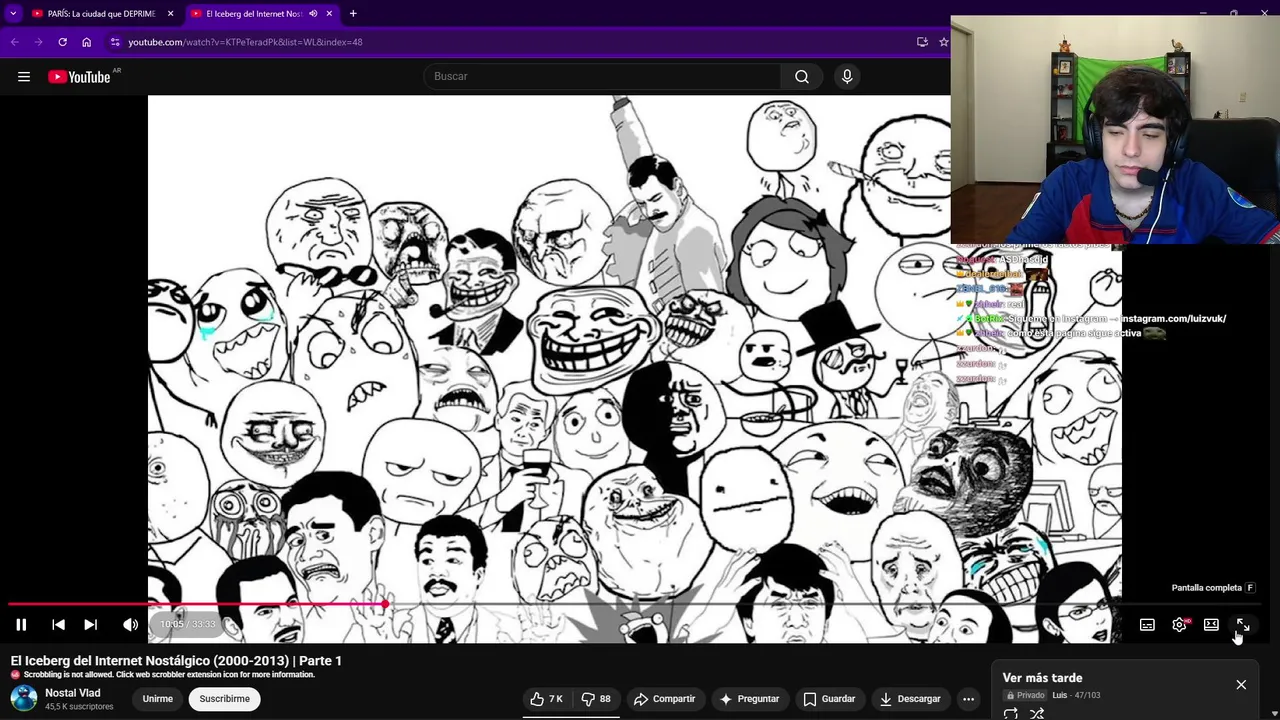Click the Preguntar button

pos(749,699)
